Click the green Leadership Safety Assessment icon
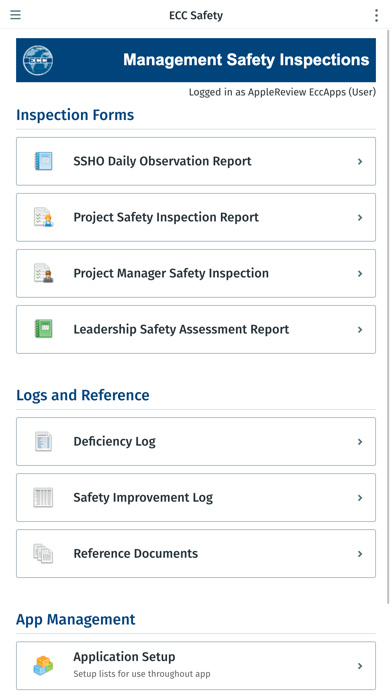 click(44, 329)
